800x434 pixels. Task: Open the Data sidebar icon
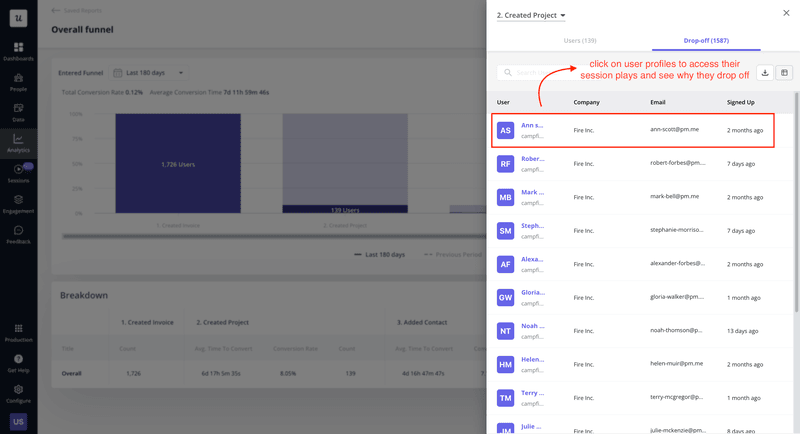tap(18, 111)
